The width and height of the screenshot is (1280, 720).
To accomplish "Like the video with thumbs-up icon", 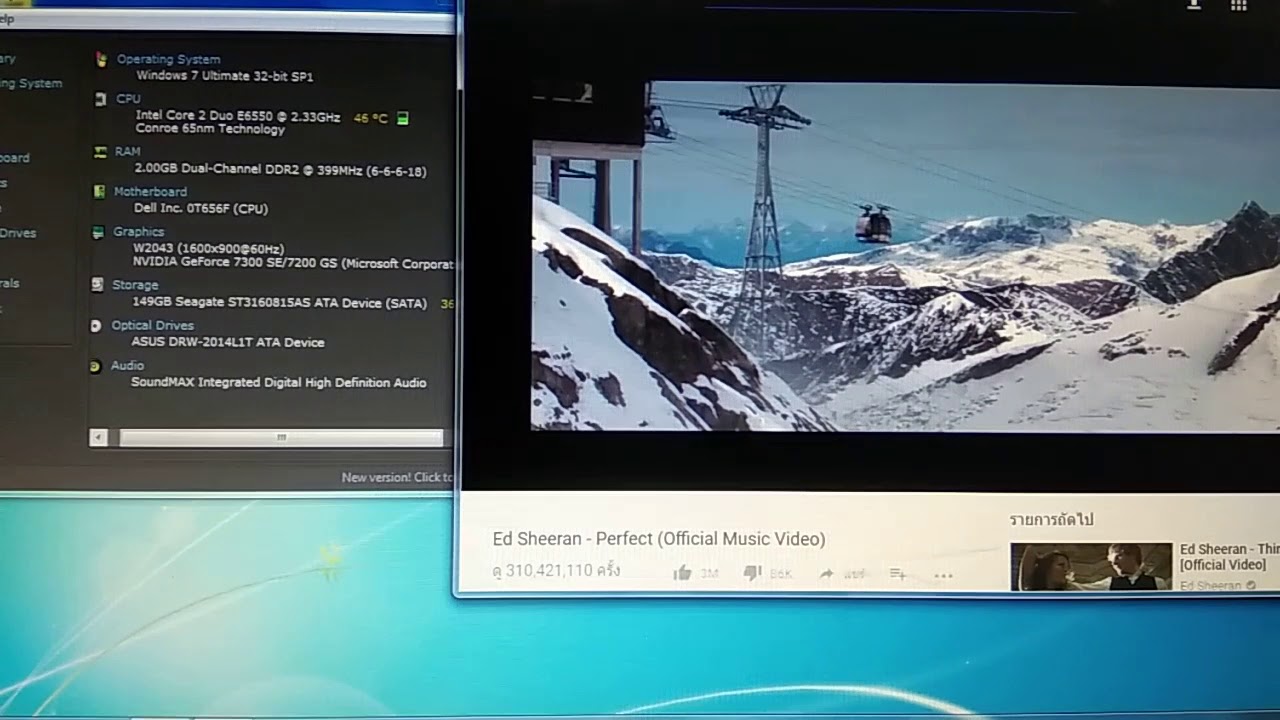I will (x=683, y=573).
